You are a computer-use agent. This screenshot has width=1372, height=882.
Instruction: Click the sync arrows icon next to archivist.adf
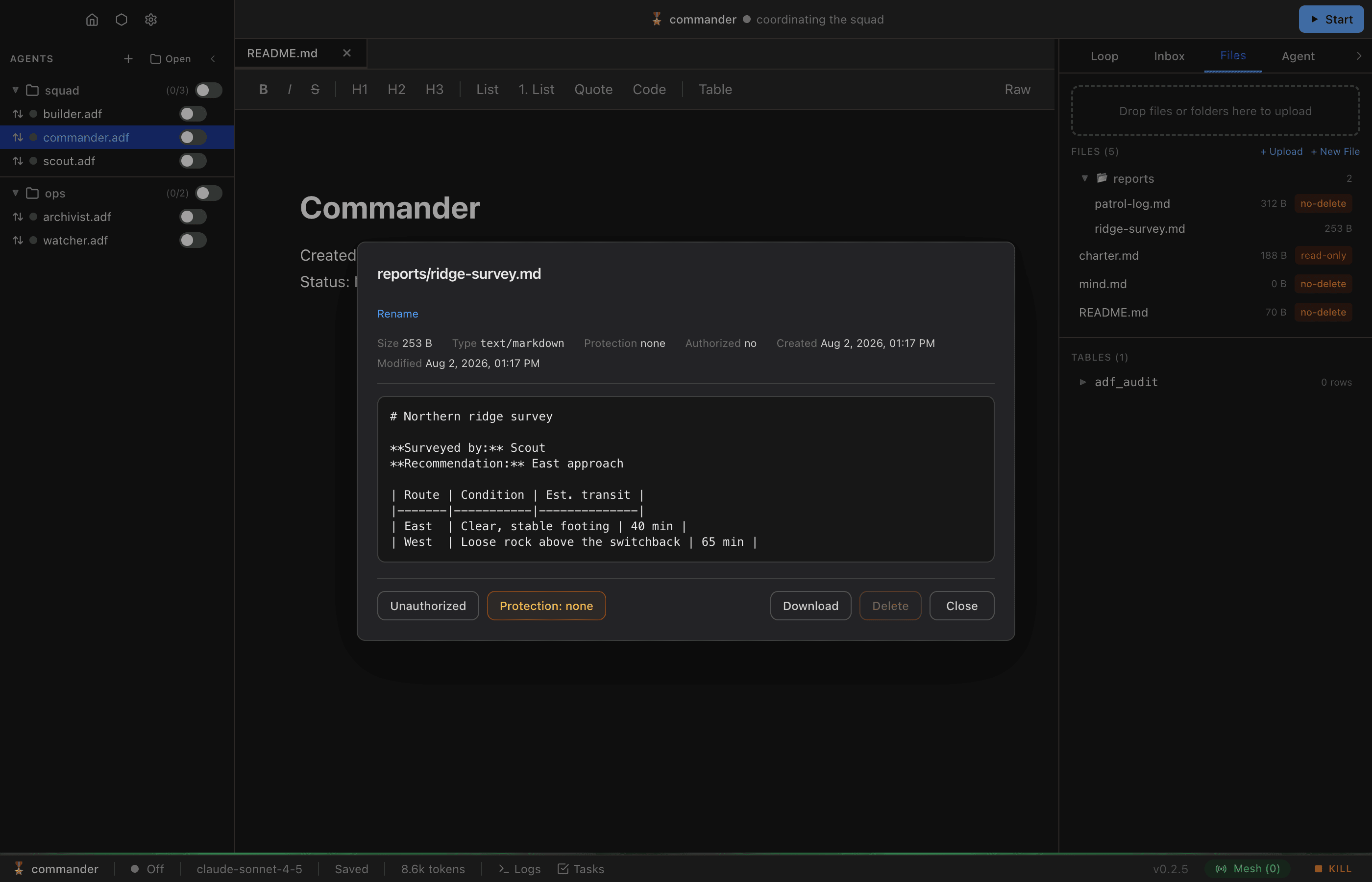18,217
